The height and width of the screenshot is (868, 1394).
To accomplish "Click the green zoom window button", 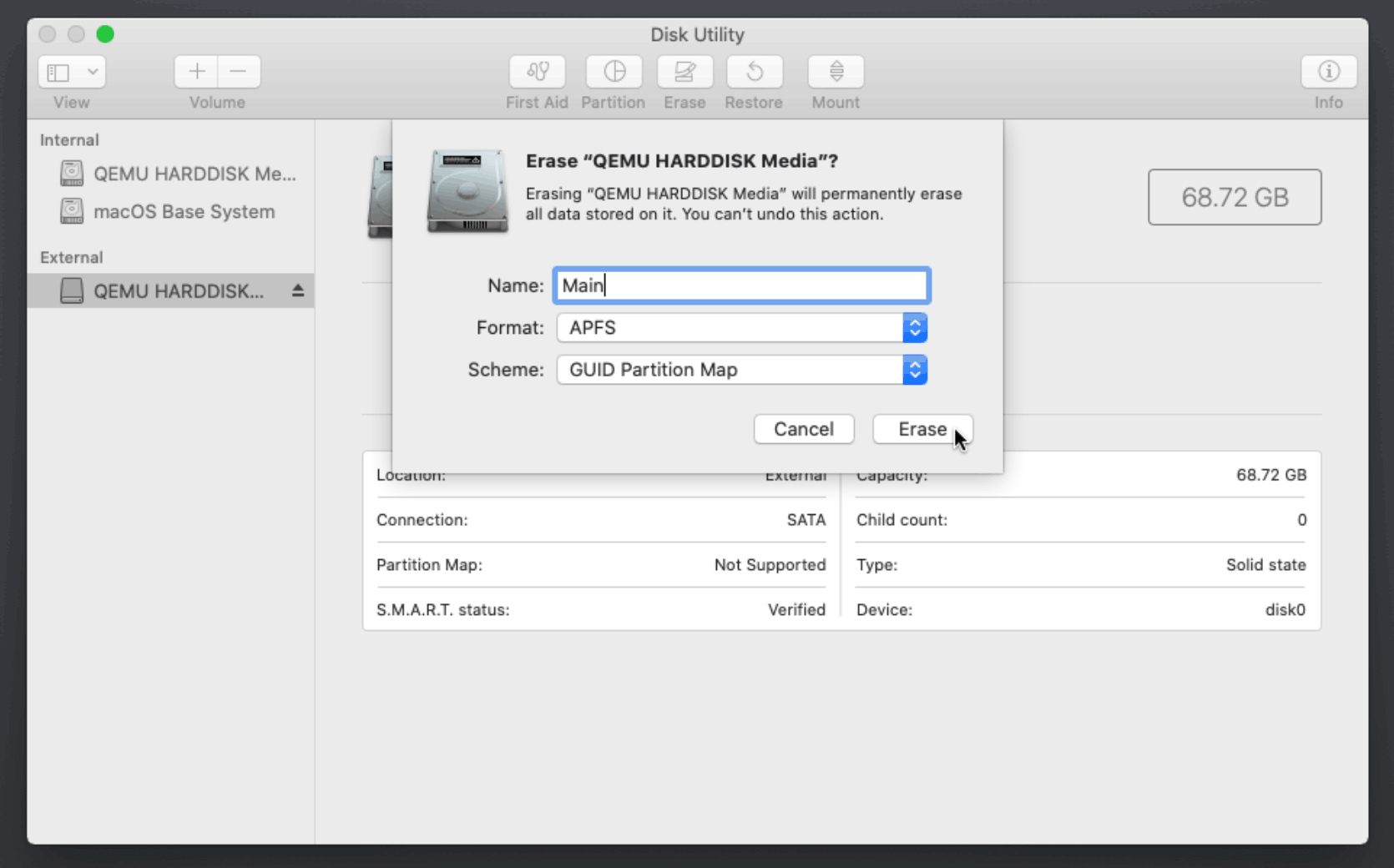I will pos(105,34).
